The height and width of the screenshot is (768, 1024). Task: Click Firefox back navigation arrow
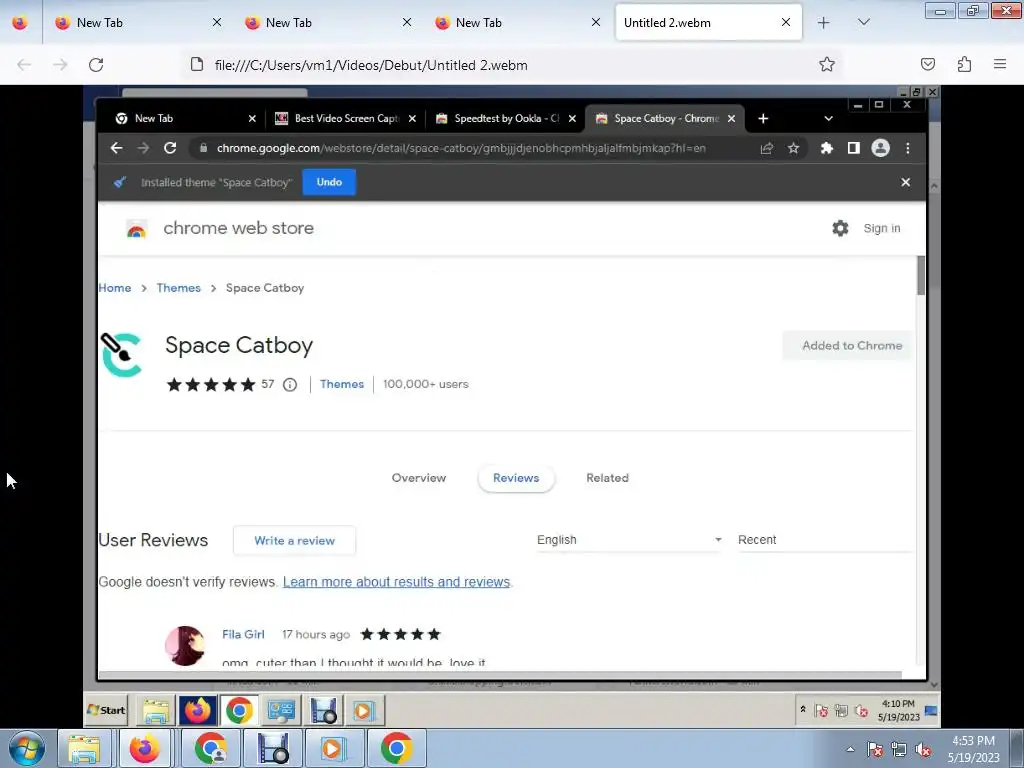[x=24, y=65]
